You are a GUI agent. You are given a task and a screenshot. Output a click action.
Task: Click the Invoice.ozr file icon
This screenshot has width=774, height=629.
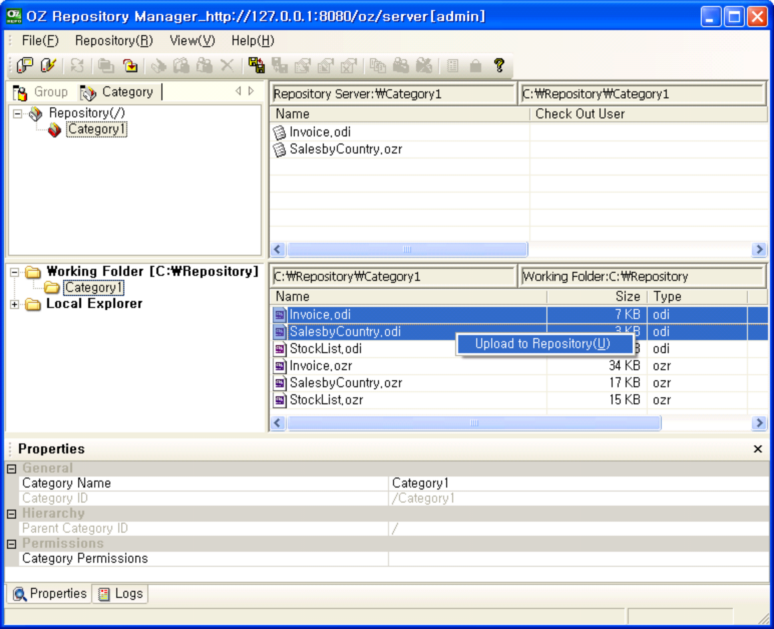[x=280, y=366]
